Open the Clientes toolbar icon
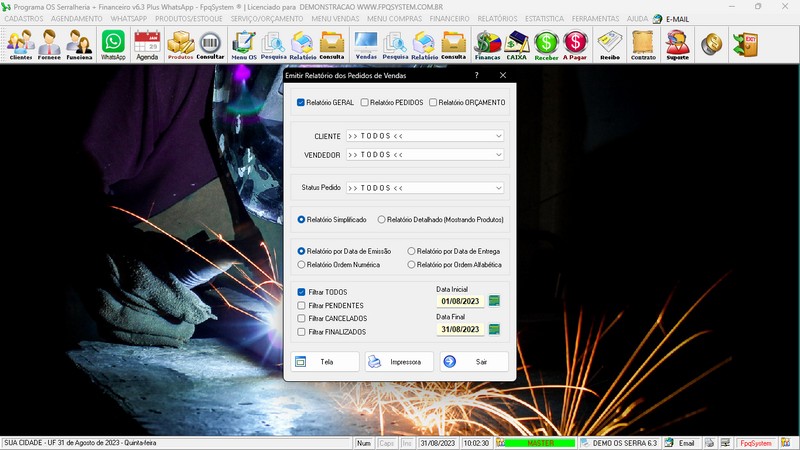The height and width of the screenshot is (450, 800). 20,44
